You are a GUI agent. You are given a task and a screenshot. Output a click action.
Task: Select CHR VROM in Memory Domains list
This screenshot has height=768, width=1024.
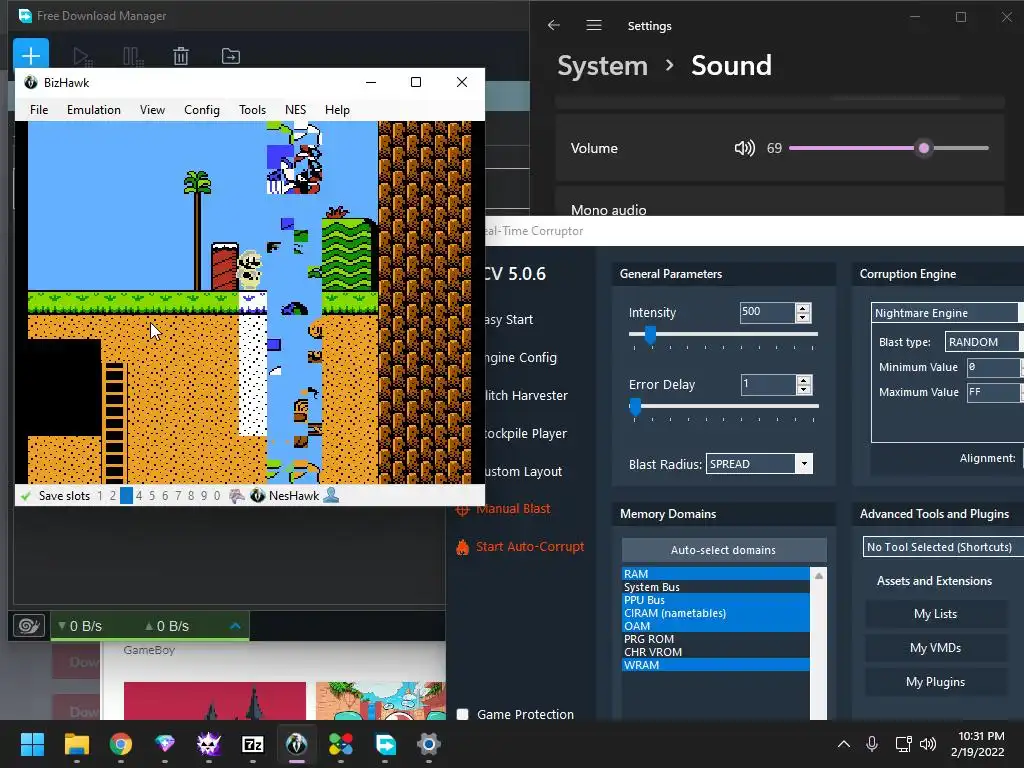pos(715,652)
